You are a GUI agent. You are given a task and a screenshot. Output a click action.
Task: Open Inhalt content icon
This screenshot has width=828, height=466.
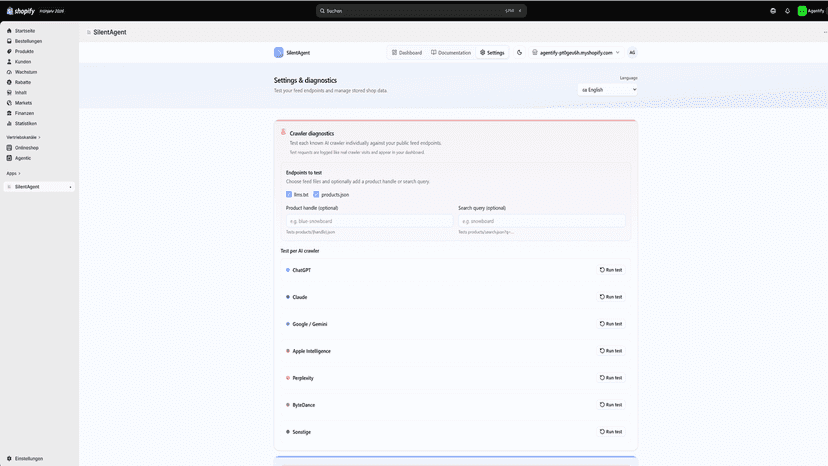(9, 92)
